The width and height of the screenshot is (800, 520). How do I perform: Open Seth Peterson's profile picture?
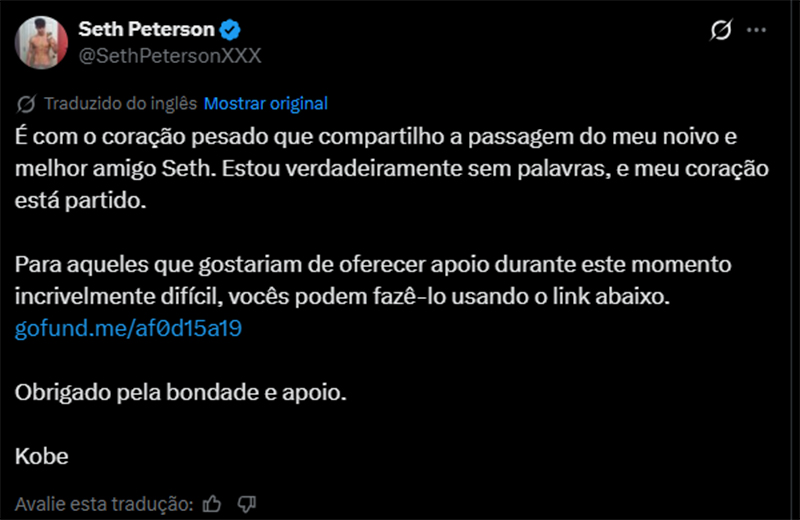[41, 44]
